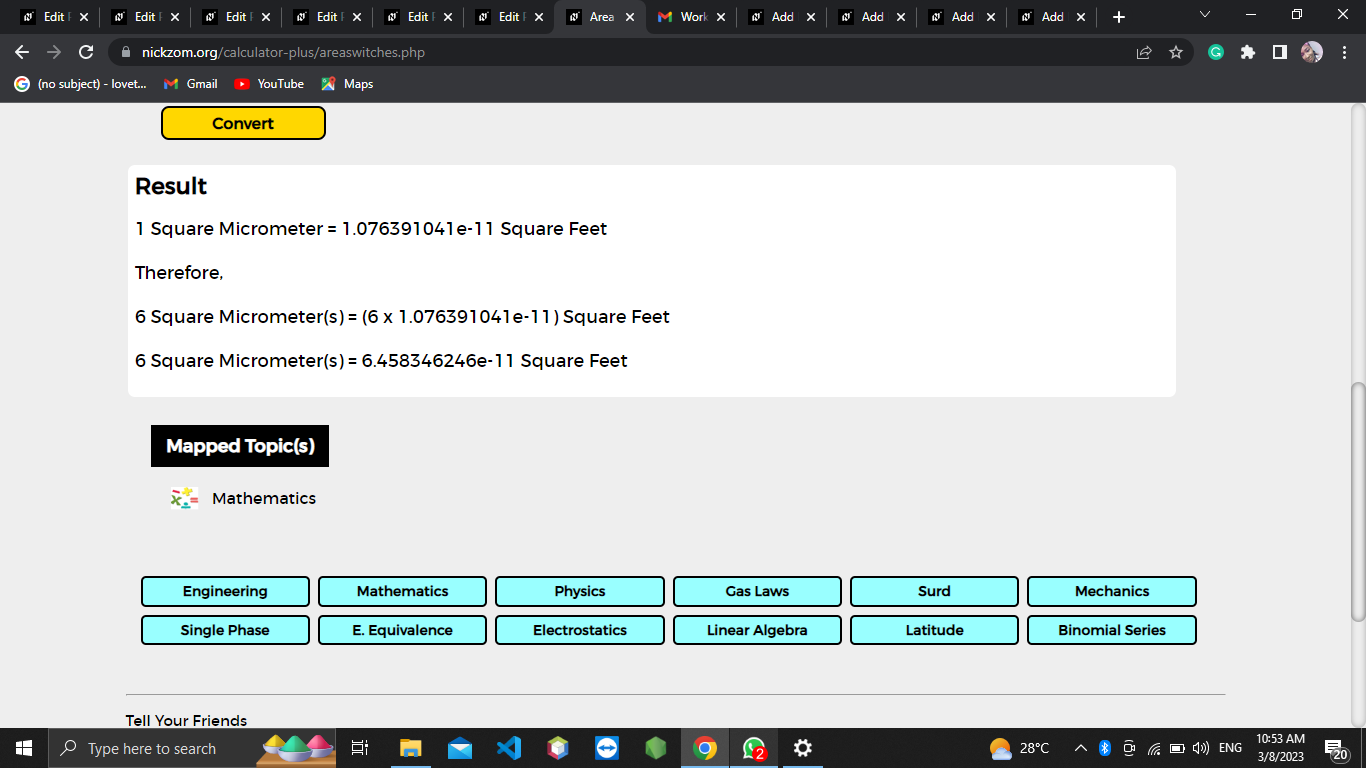Open Task View from the taskbar
The image size is (1366, 768).
tap(360, 748)
